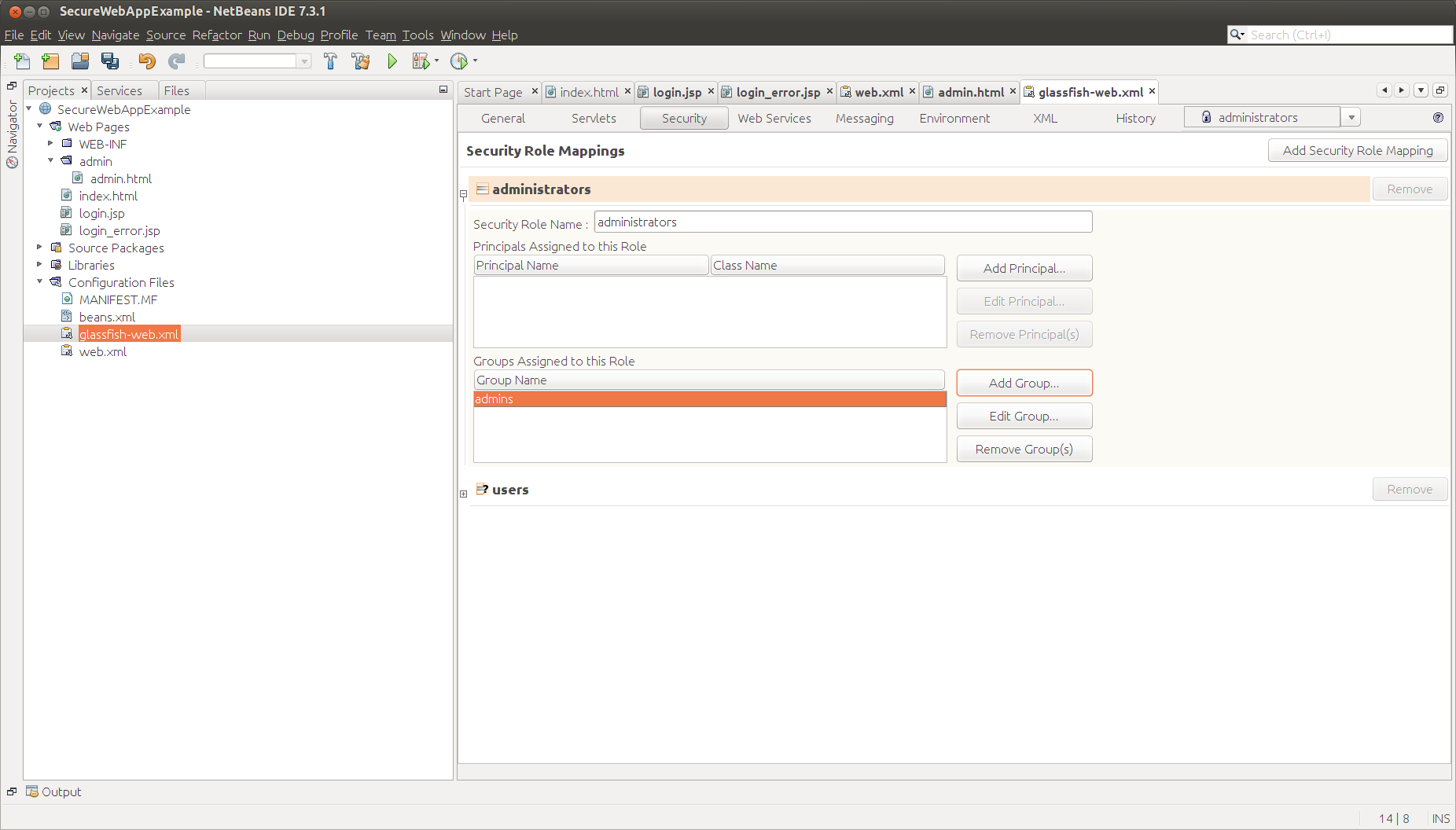Open the Tools menu
The height and width of the screenshot is (830, 1456).
[x=417, y=35]
